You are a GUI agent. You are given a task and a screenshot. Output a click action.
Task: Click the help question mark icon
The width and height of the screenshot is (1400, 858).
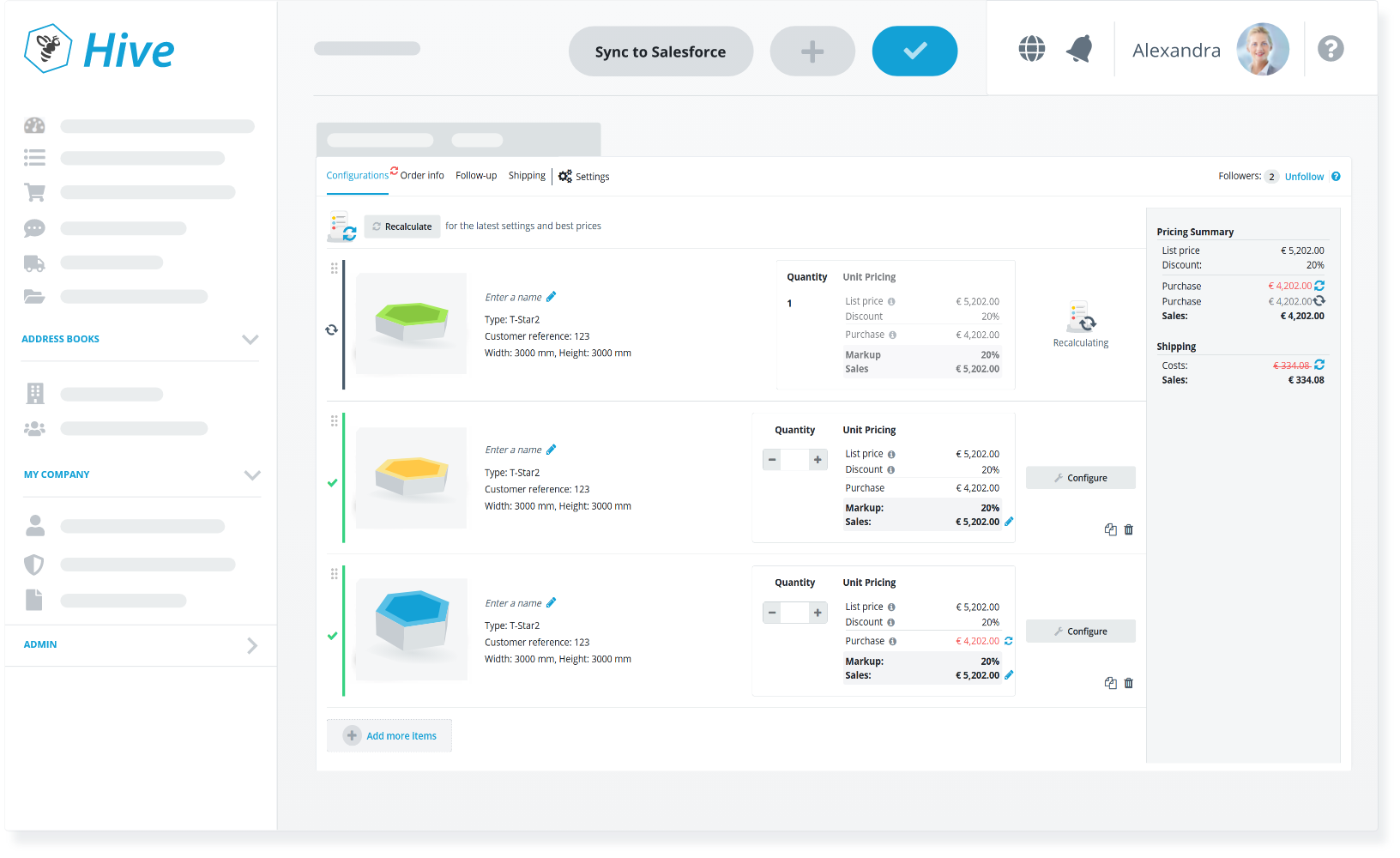pos(1330,49)
